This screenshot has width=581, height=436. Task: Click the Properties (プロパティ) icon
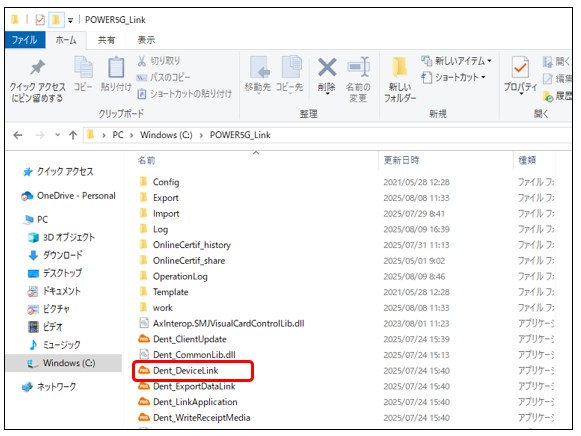[x=520, y=67]
